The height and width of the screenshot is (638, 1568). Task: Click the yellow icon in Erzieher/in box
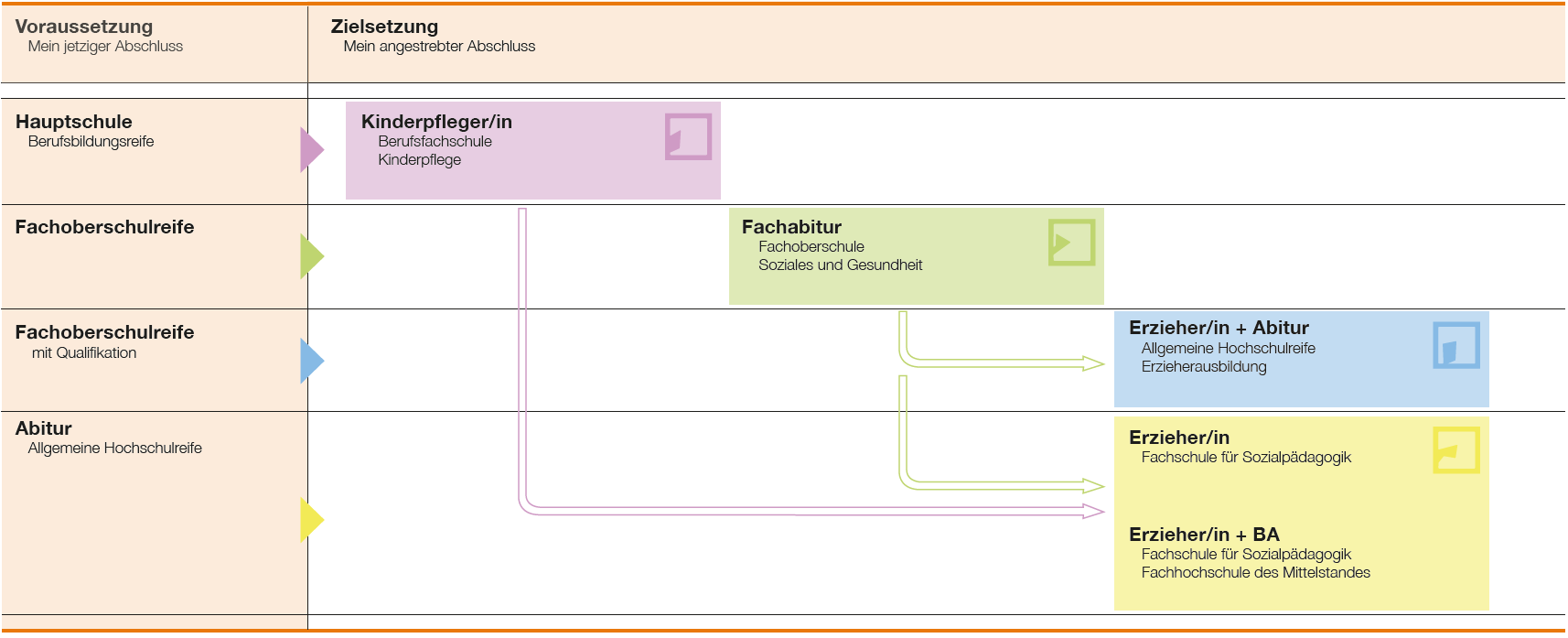[1455, 450]
